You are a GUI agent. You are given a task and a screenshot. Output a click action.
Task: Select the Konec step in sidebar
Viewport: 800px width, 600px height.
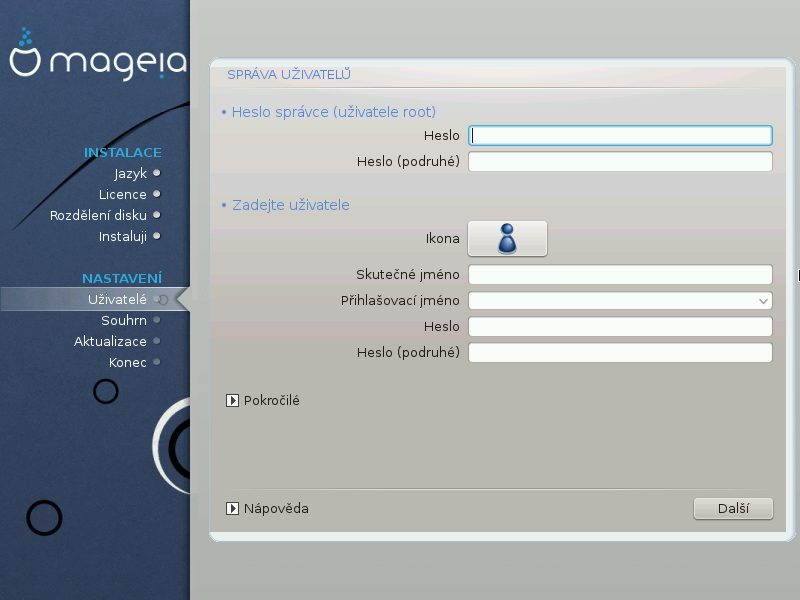(x=128, y=362)
